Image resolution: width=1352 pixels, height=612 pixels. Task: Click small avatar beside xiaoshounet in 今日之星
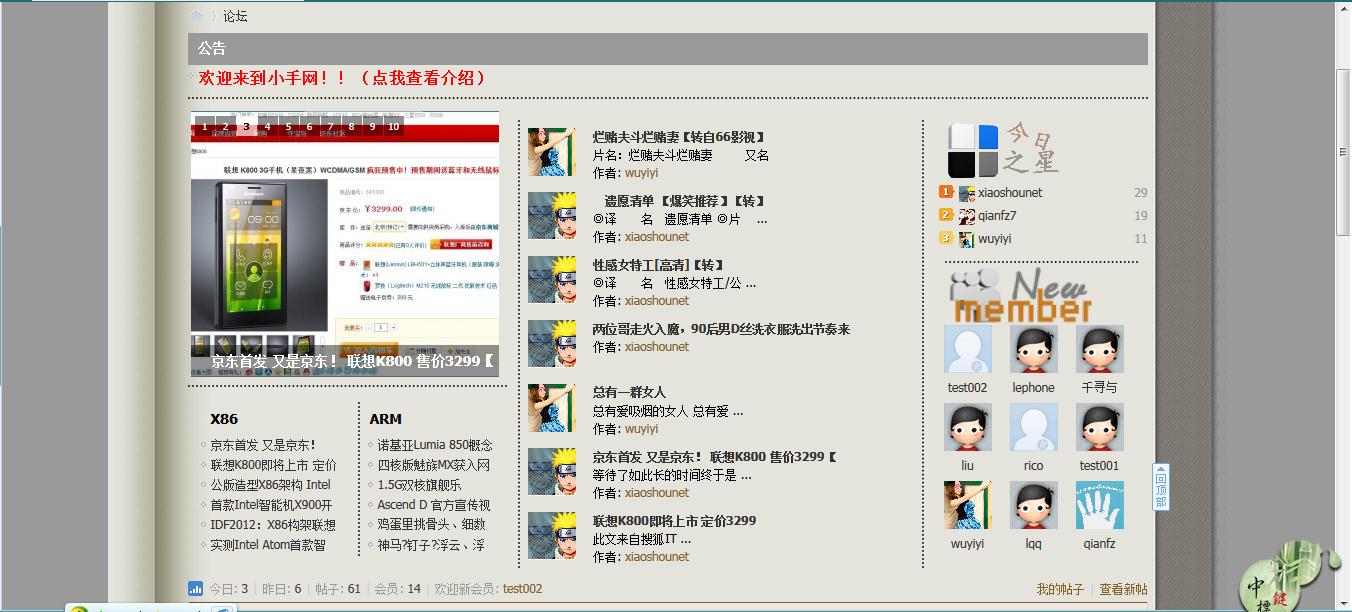click(x=967, y=193)
